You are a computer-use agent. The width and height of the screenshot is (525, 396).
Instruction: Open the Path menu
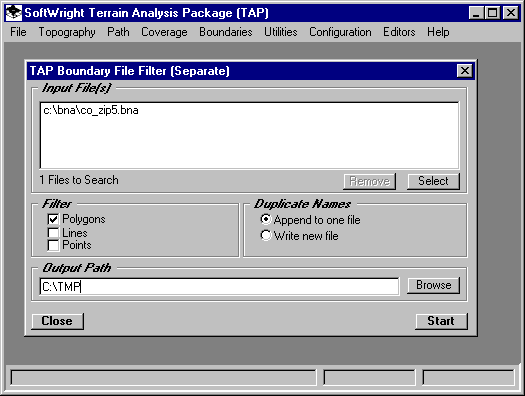click(x=118, y=32)
